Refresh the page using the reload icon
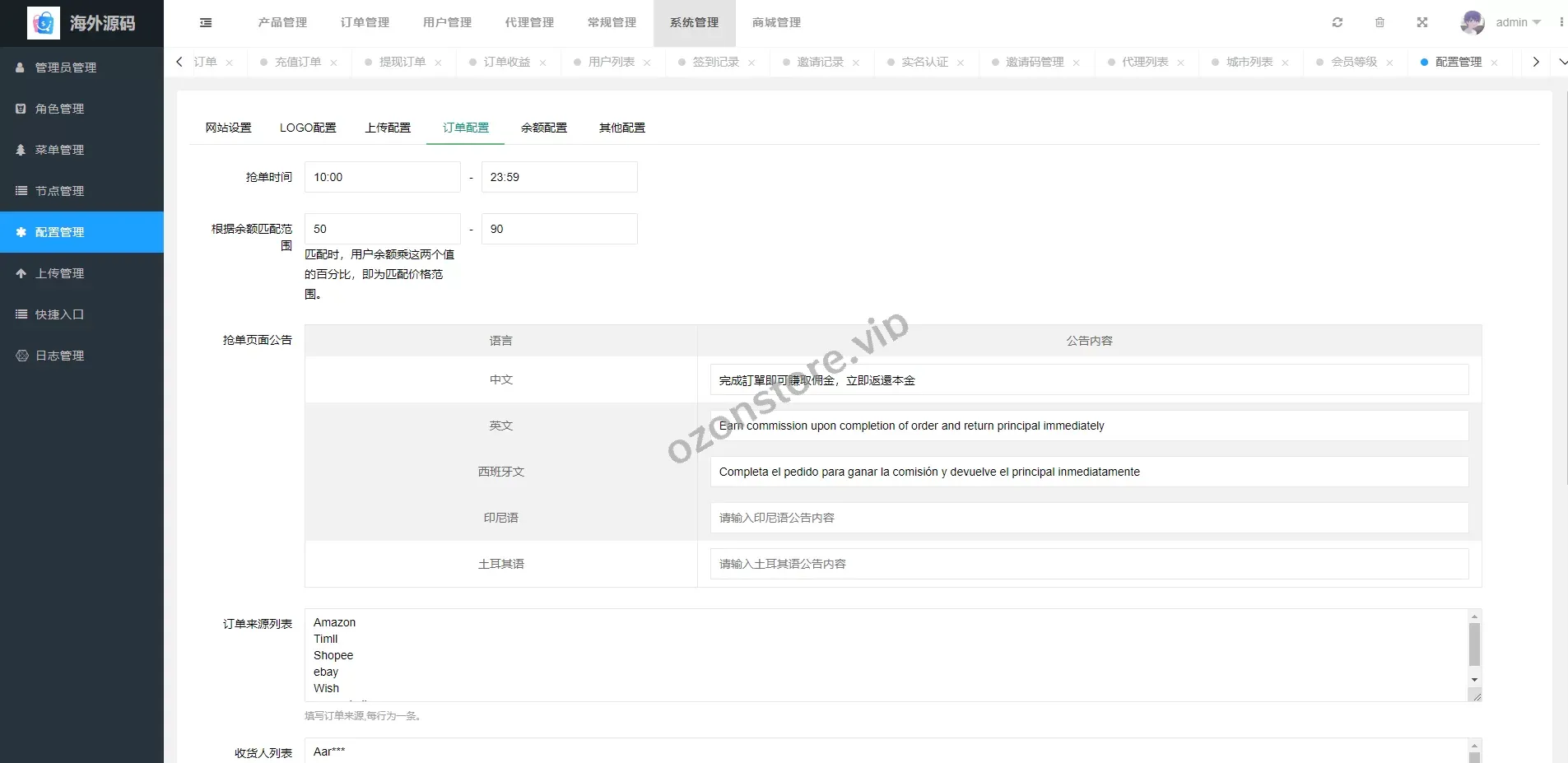The image size is (1568, 763). [1338, 22]
